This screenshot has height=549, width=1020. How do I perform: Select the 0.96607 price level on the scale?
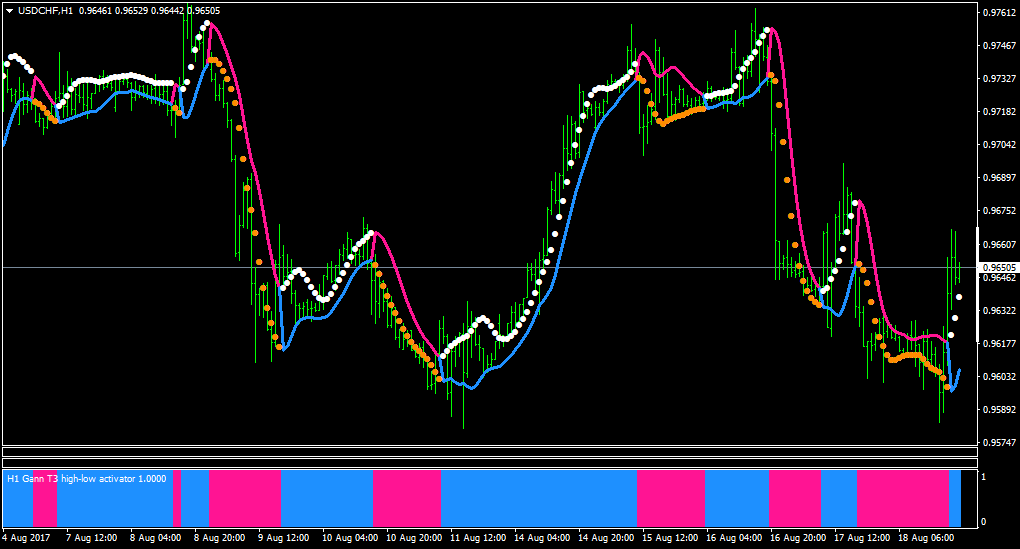click(x=1000, y=245)
